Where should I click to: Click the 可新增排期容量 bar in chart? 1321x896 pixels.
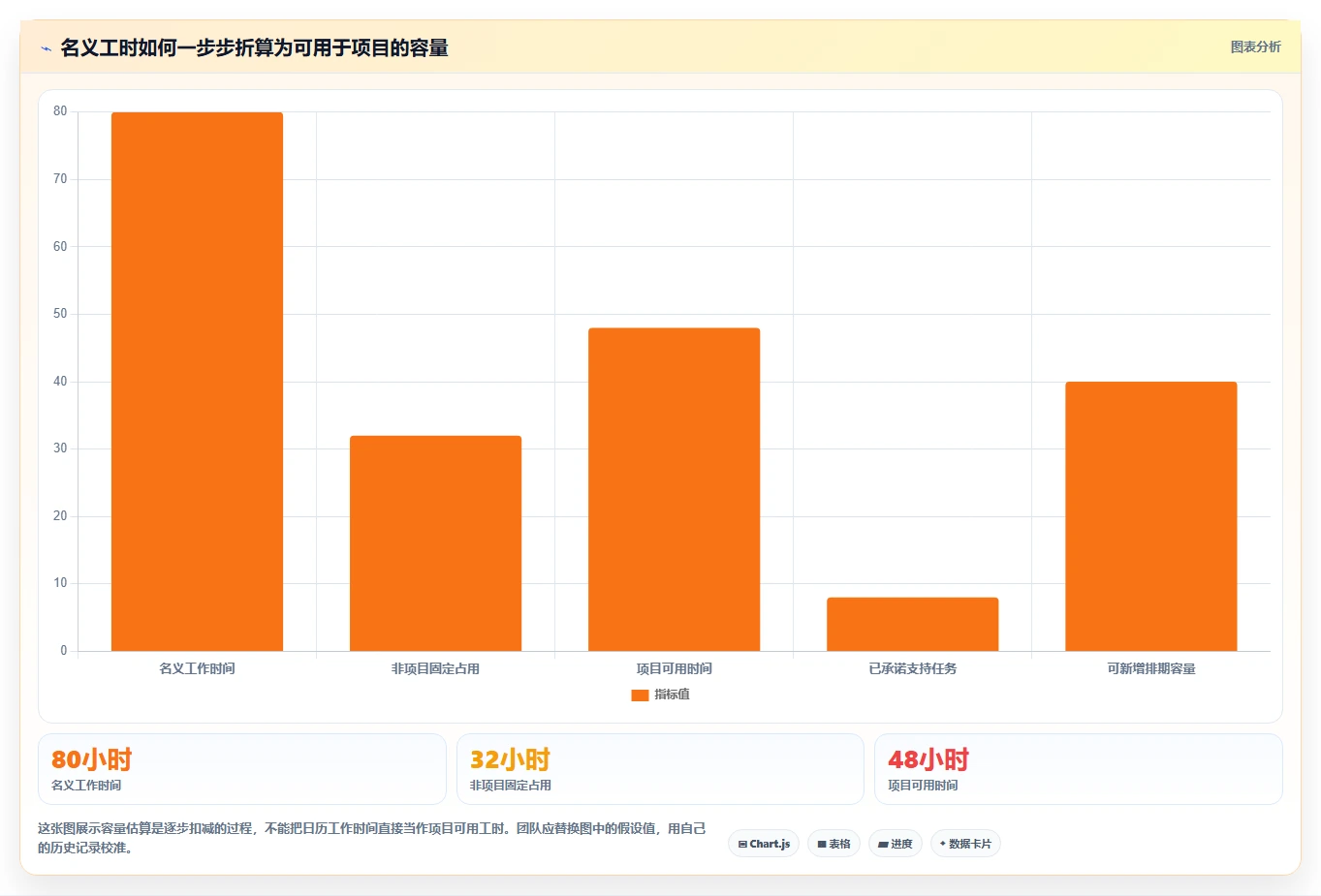[x=1150, y=516]
